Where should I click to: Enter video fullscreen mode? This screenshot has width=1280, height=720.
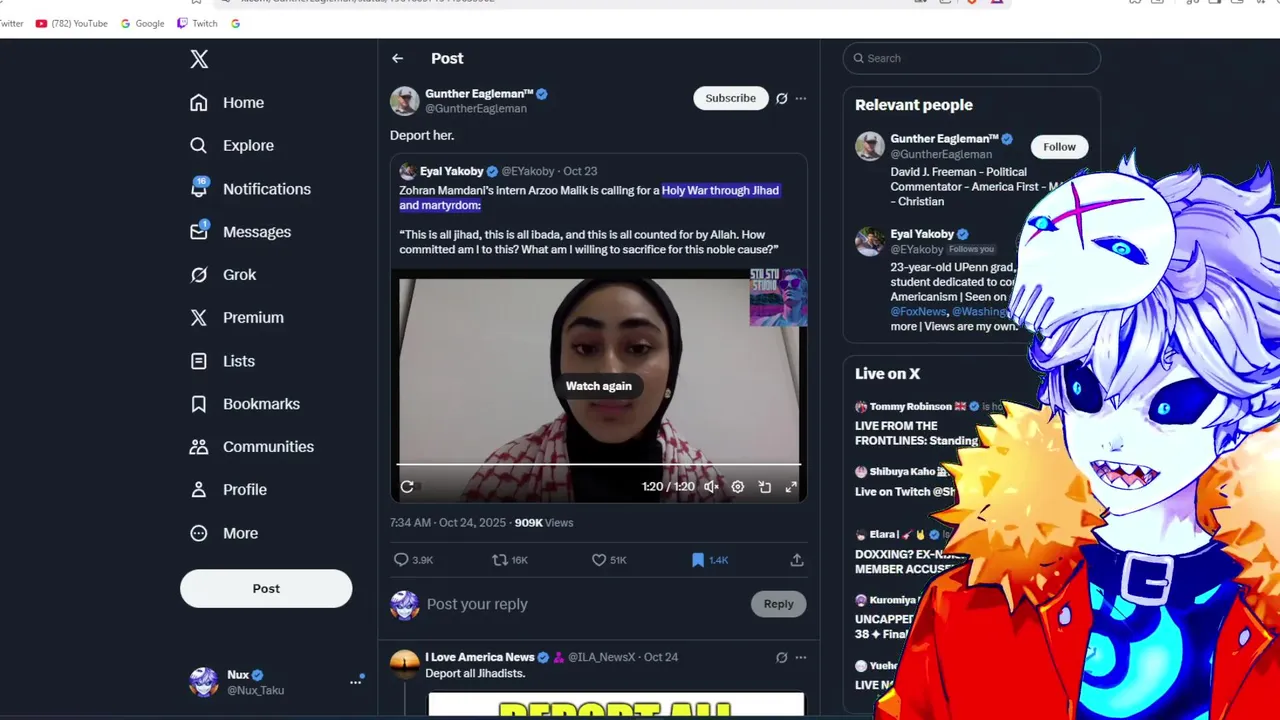(791, 487)
